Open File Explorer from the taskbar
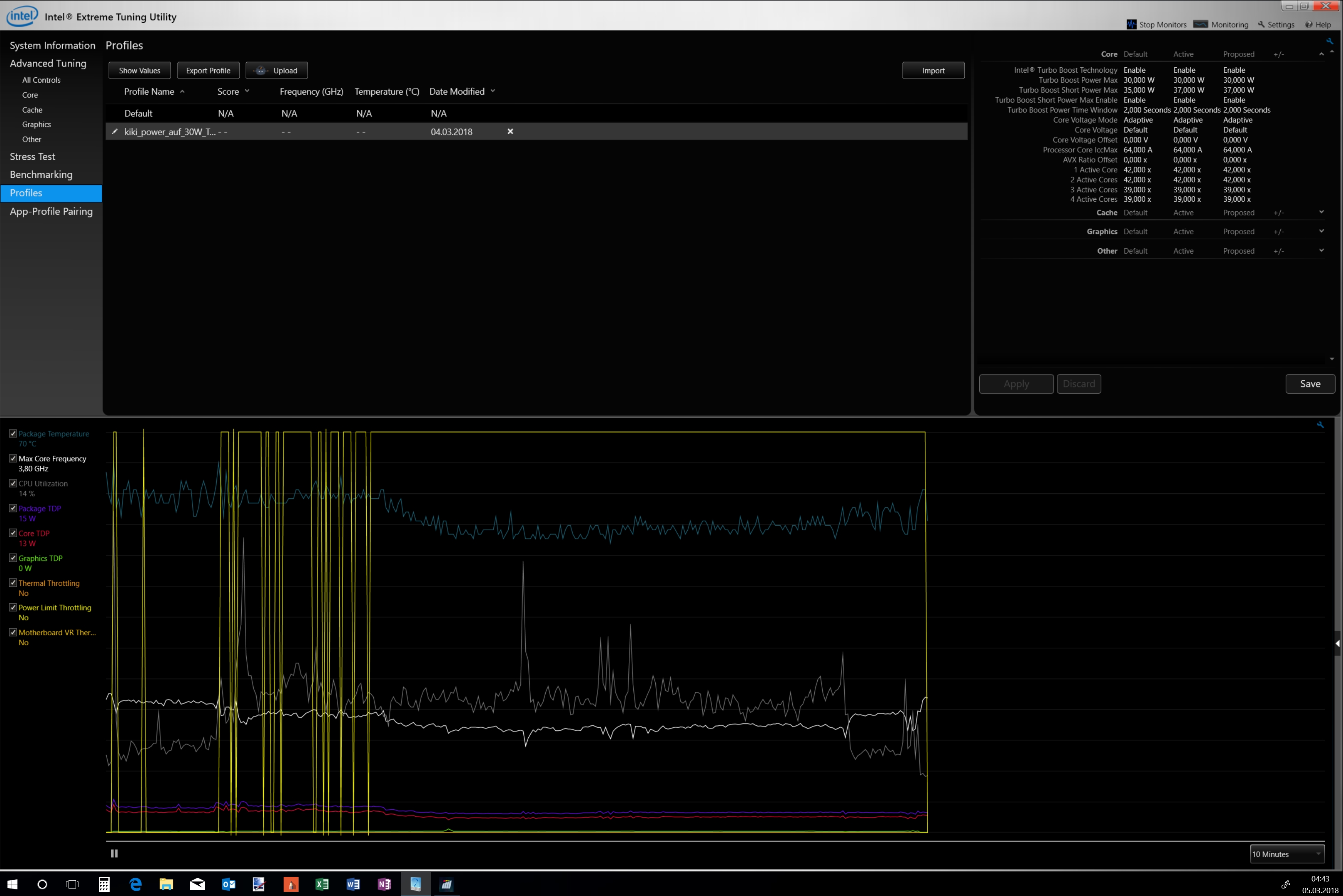Screen dimensions: 1343x896 pos(166,884)
